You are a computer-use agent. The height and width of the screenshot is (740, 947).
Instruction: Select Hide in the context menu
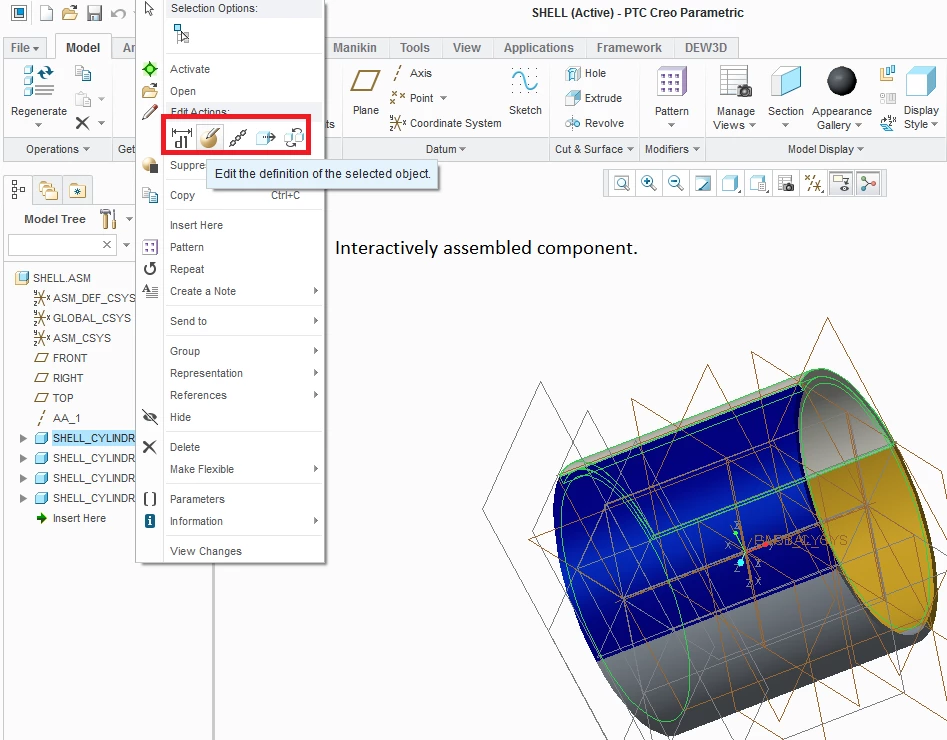(x=180, y=417)
